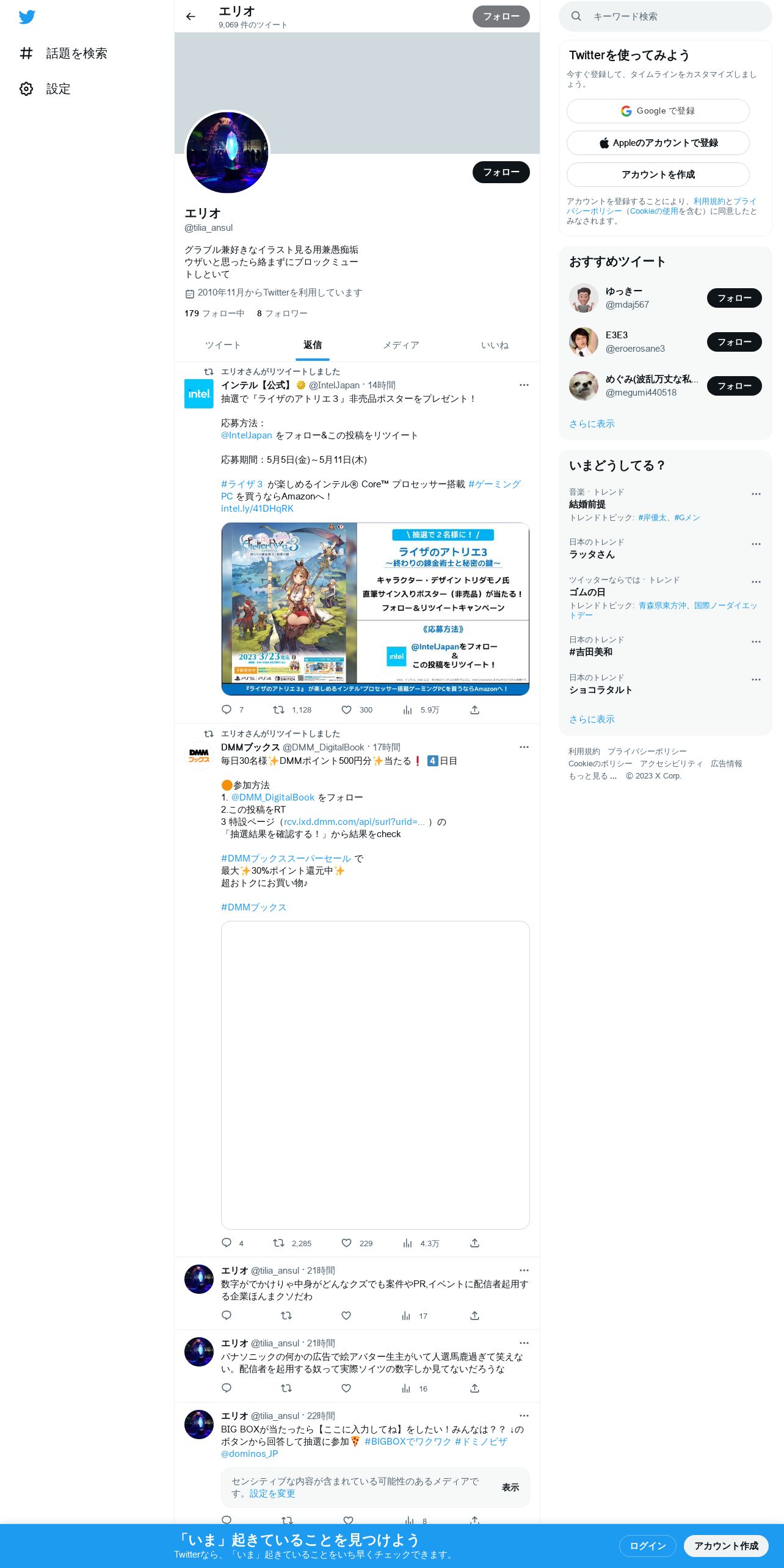The height and width of the screenshot is (1568, 784).
Task: Open Intel account avatar
Action: pyautogui.click(x=199, y=393)
